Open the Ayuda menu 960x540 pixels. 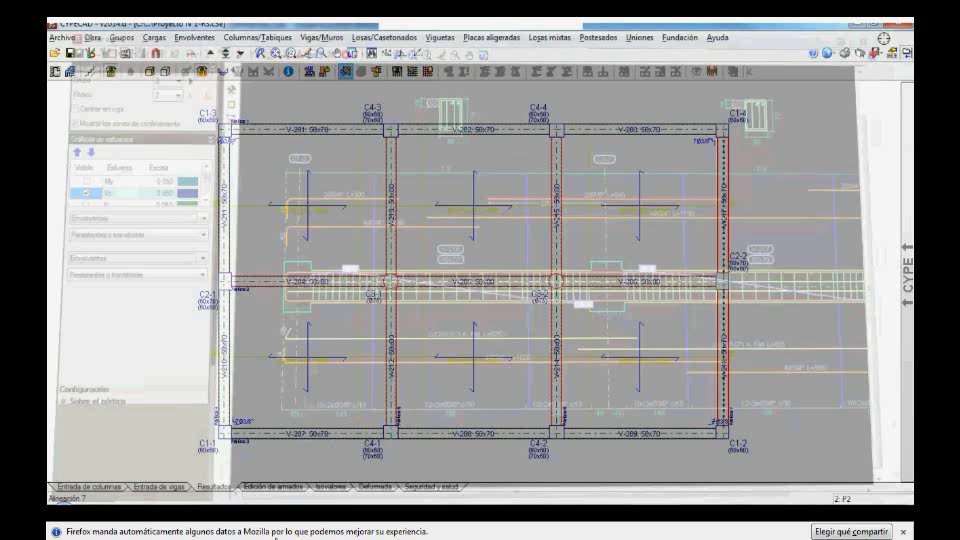tap(717, 37)
